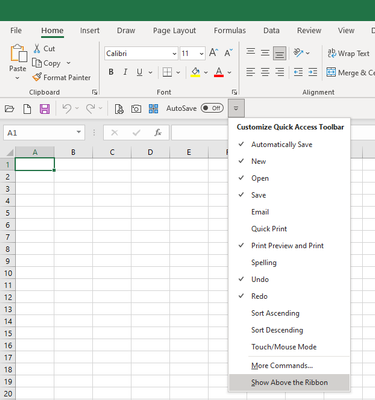Click the Redo arrow icon

pos(90,109)
